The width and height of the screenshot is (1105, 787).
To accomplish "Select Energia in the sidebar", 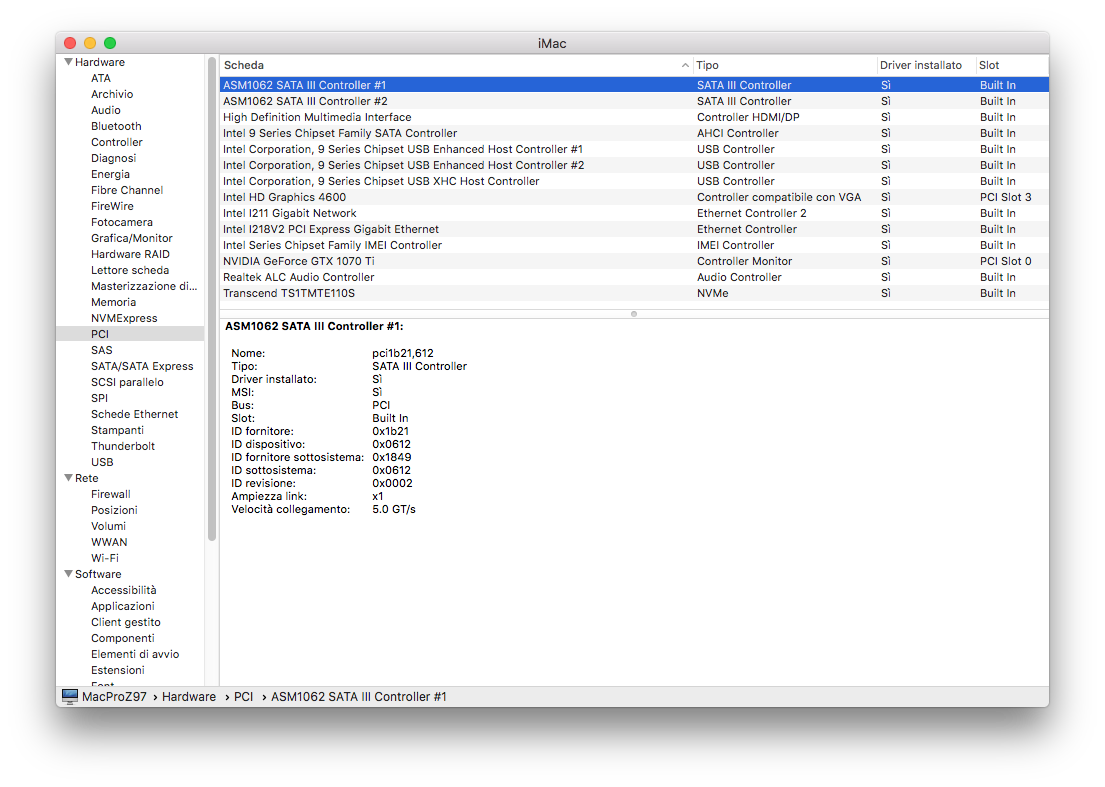I will point(110,174).
